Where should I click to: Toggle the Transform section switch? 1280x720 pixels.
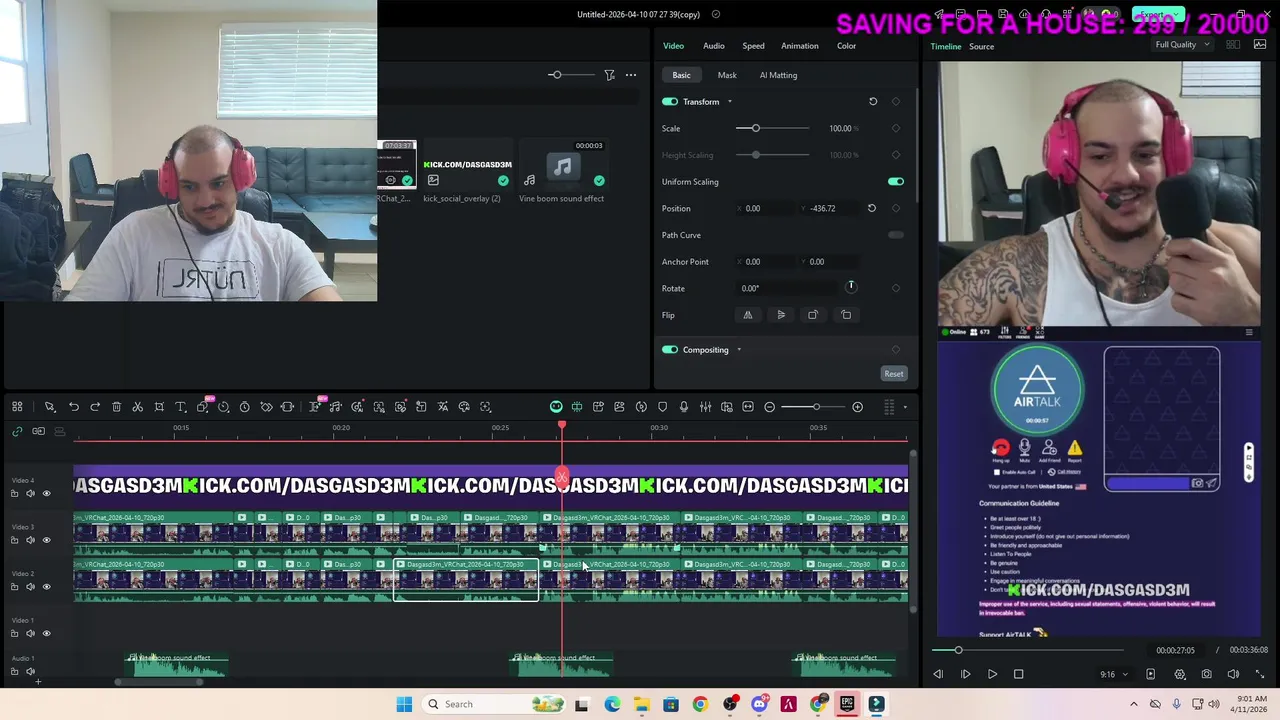670,101
